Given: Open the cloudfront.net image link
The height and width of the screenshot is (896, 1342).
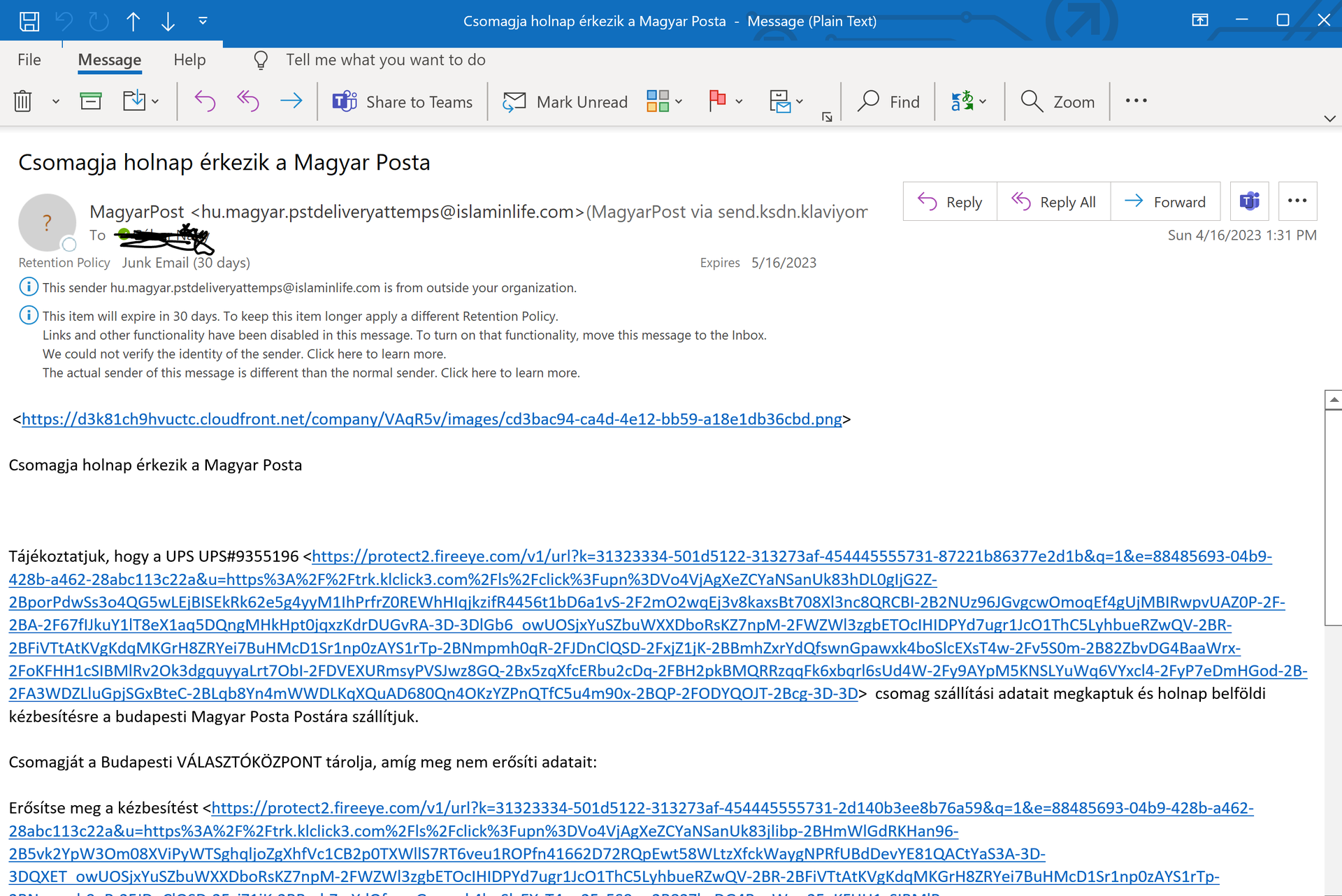Looking at the screenshot, I should [x=431, y=419].
